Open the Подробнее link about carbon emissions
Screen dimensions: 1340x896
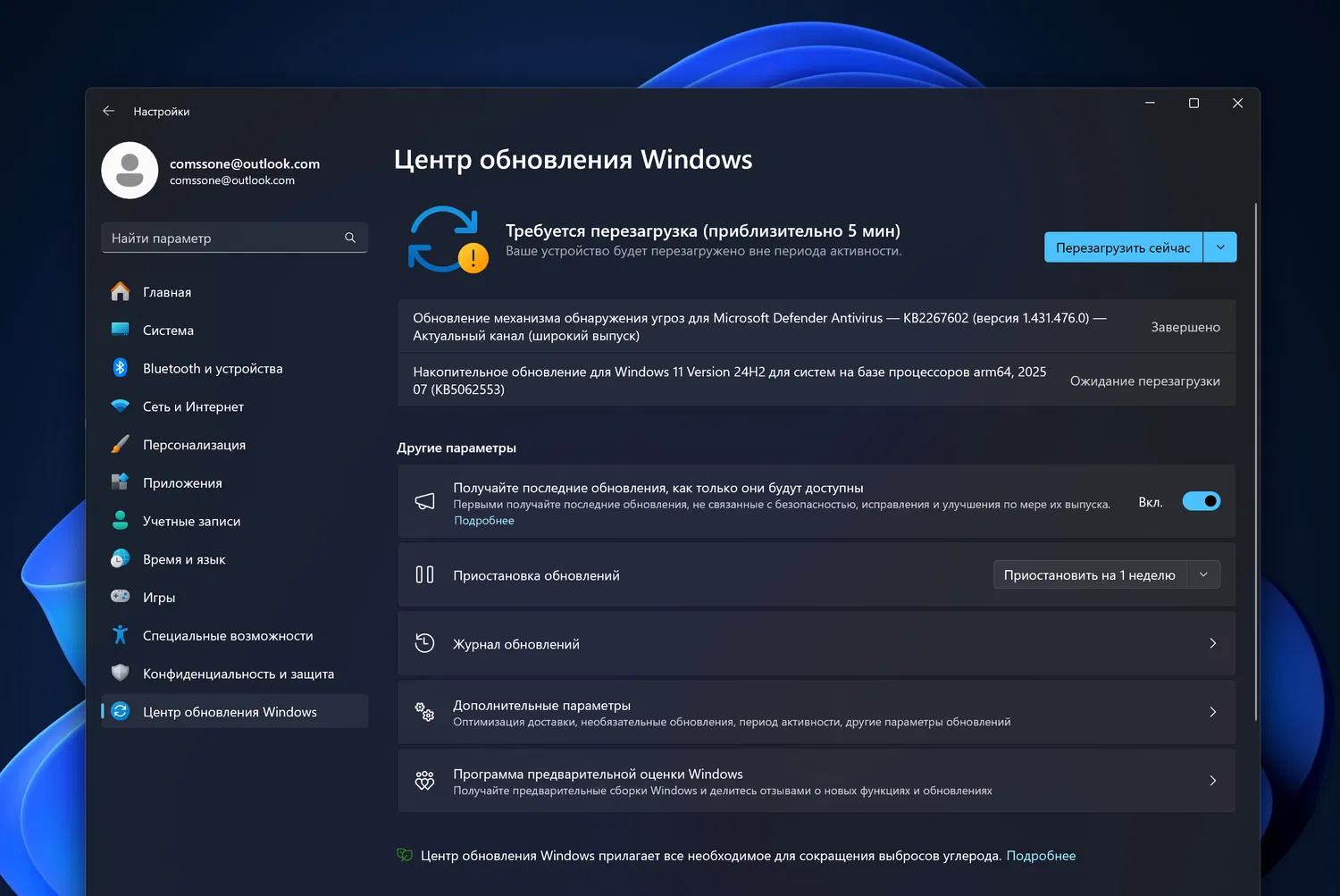tap(1041, 856)
